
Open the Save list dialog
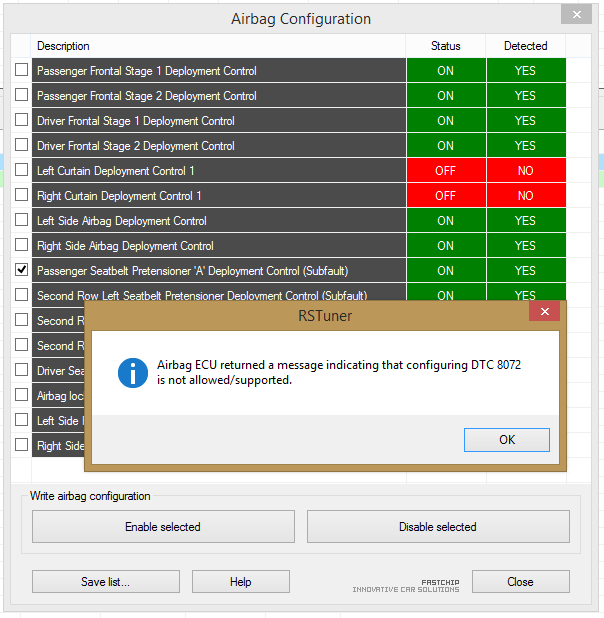point(106,582)
